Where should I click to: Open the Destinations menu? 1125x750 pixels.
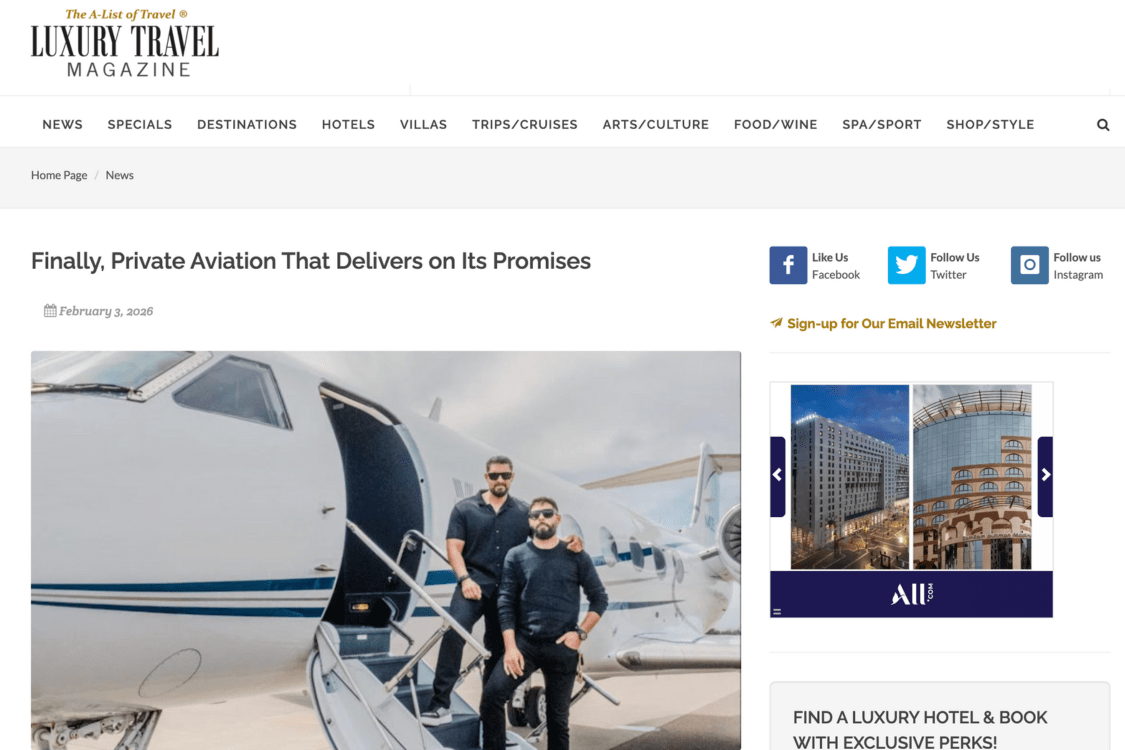247,125
